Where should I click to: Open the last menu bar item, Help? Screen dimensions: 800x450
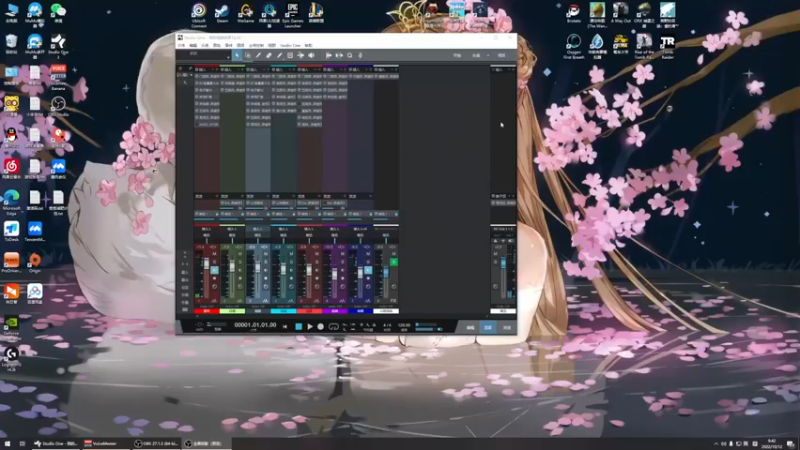[308, 45]
